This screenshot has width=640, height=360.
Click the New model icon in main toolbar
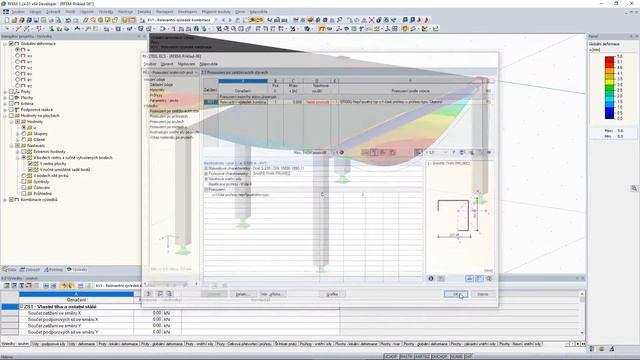click(7, 20)
